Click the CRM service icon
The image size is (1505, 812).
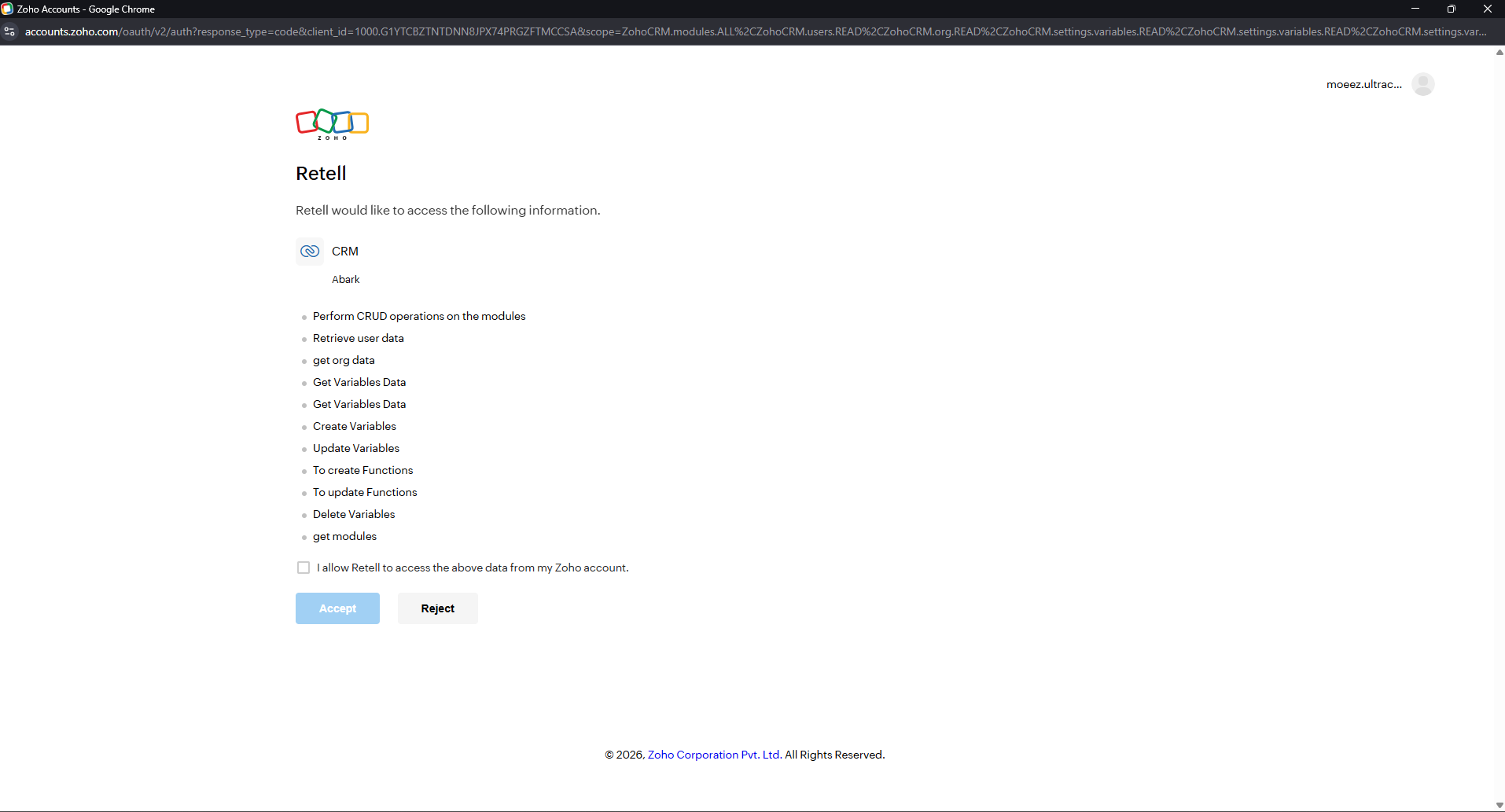(x=310, y=252)
